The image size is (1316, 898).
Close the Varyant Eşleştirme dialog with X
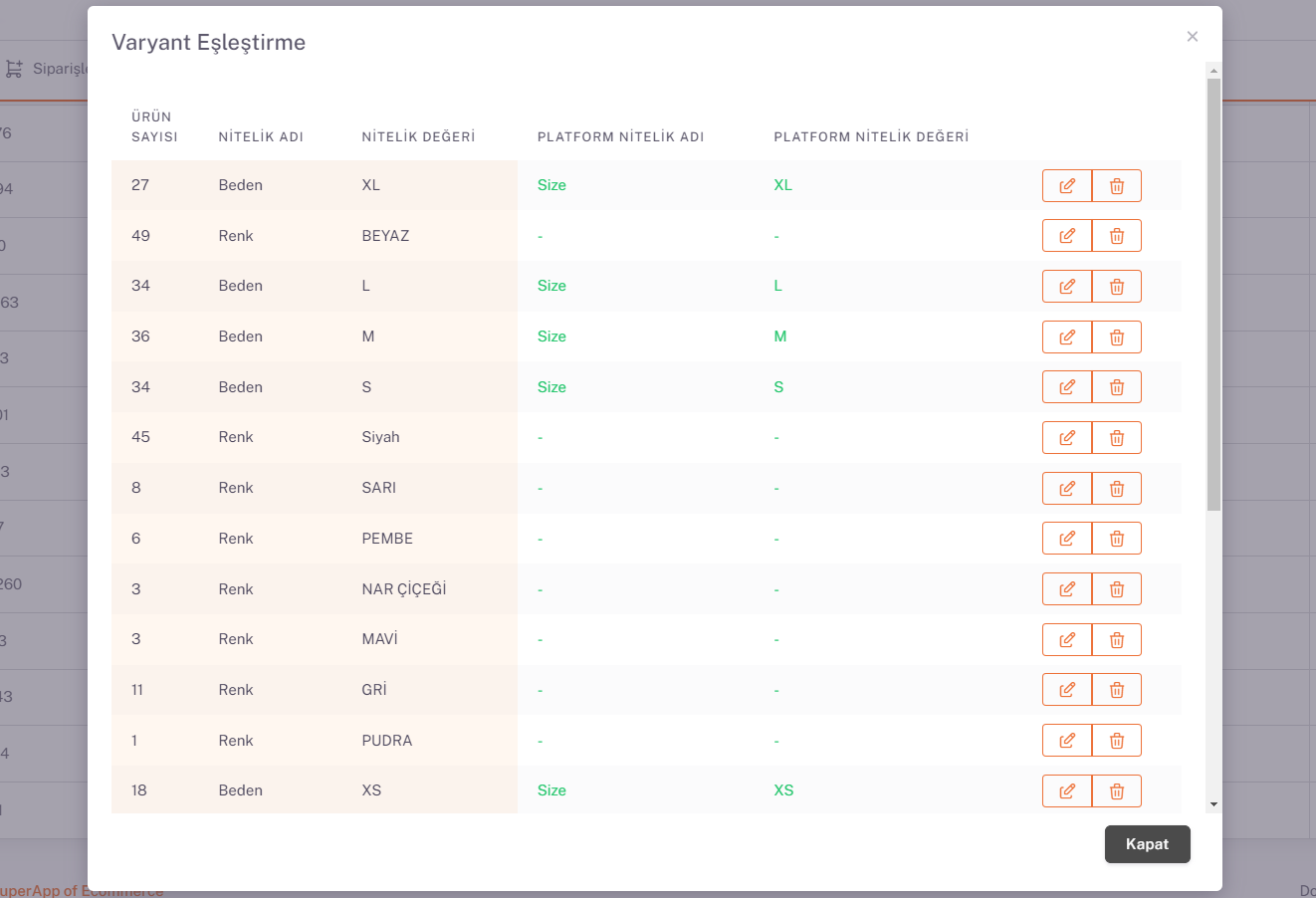[x=1193, y=37]
